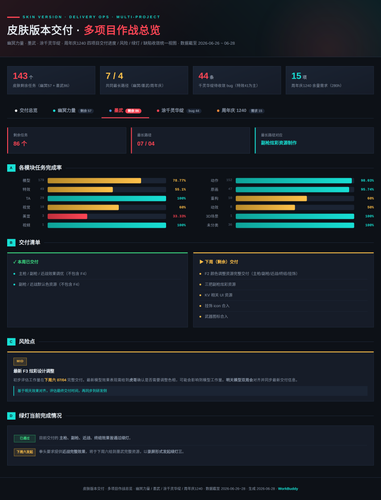The height and width of the screenshot is (500, 381).
Task: Click the 15 requirements stat card
Action: click(x=330, y=80)
